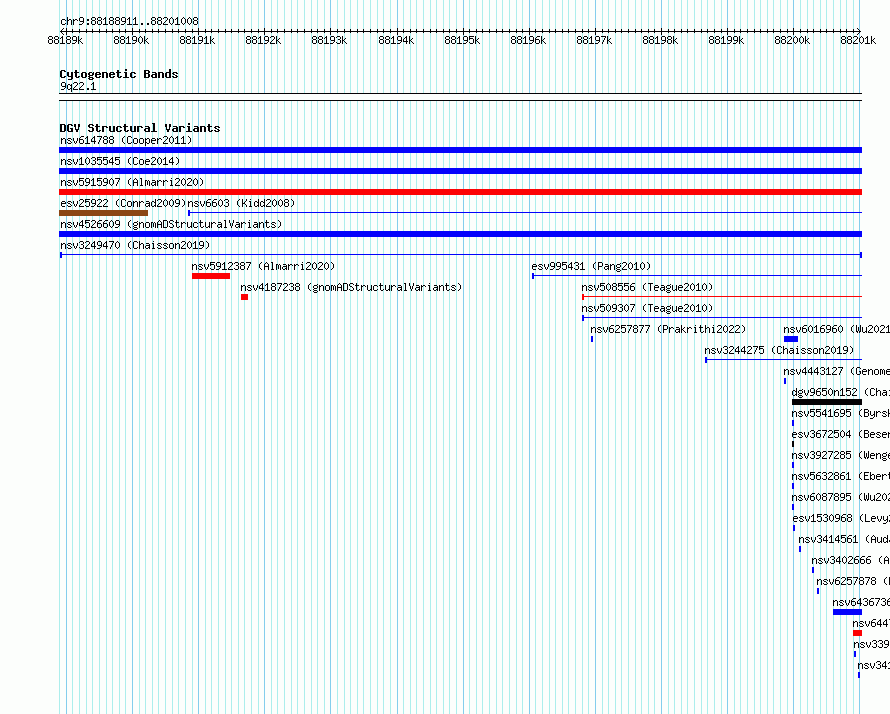Open the nsv3249470 (Chaisson2019) label
The image size is (890, 714).
pyautogui.click(x=135, y=245)
